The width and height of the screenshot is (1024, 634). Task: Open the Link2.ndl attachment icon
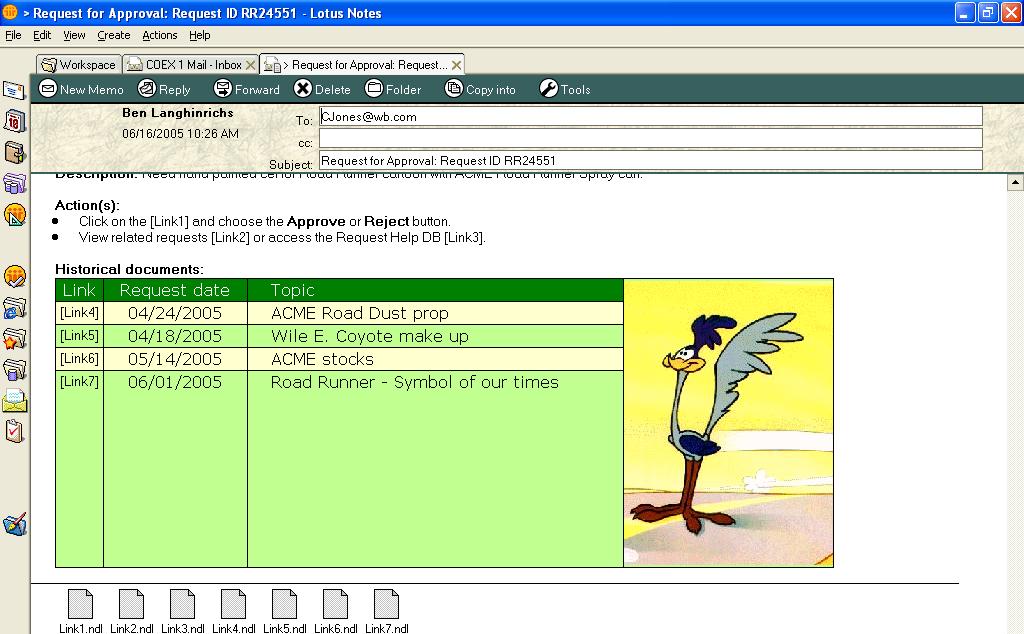pyautogui.click(x=131, y=605)
